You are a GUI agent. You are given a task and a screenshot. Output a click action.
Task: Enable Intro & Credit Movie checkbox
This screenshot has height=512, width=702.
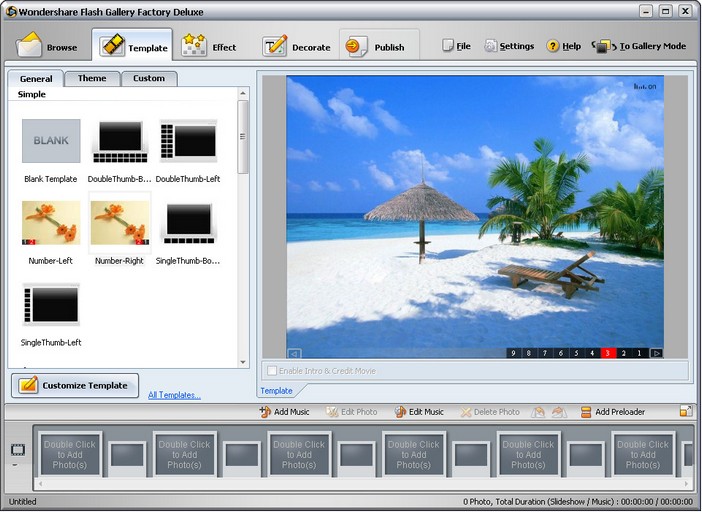[272, 371]
